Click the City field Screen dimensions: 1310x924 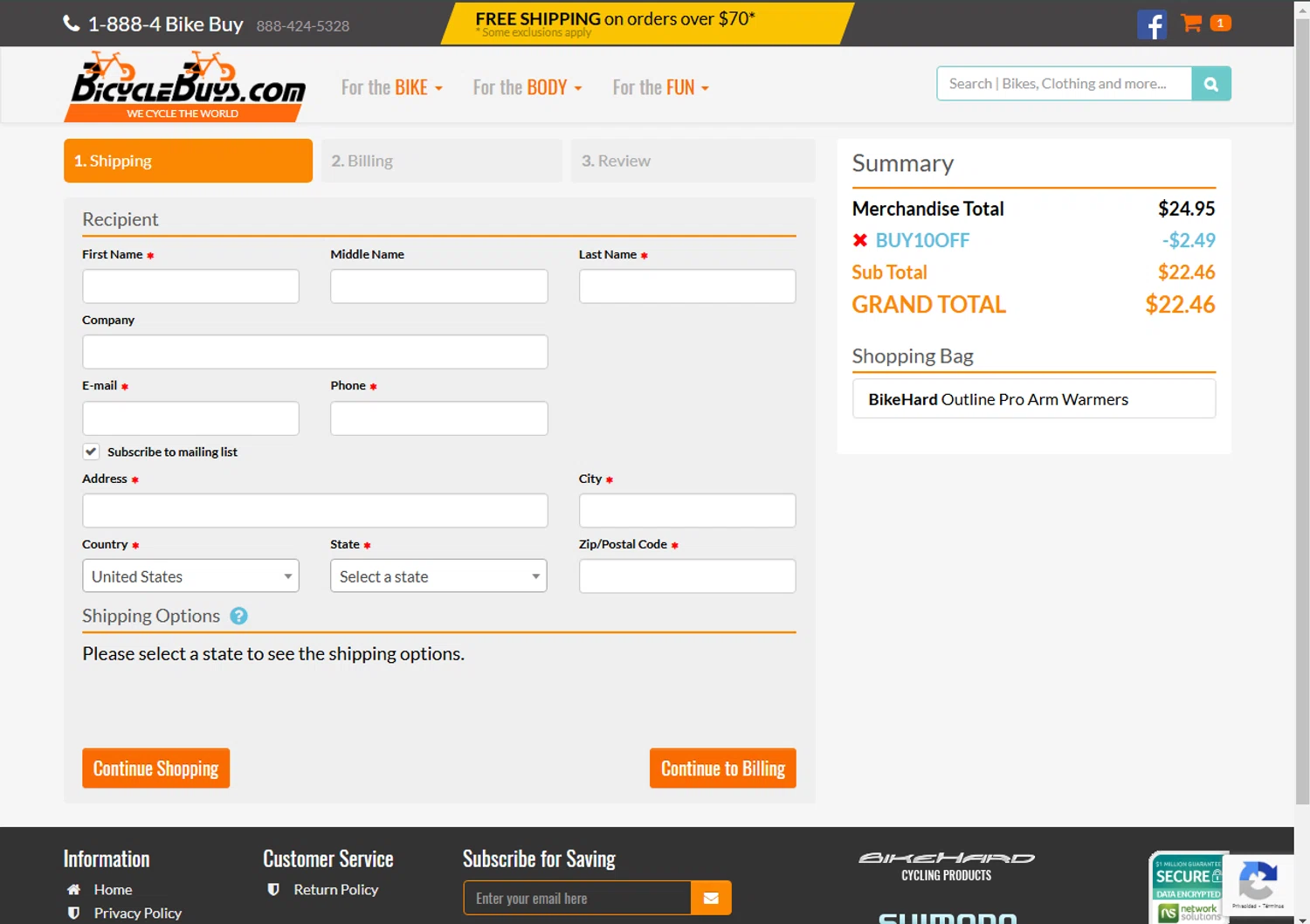coord(687,511)
